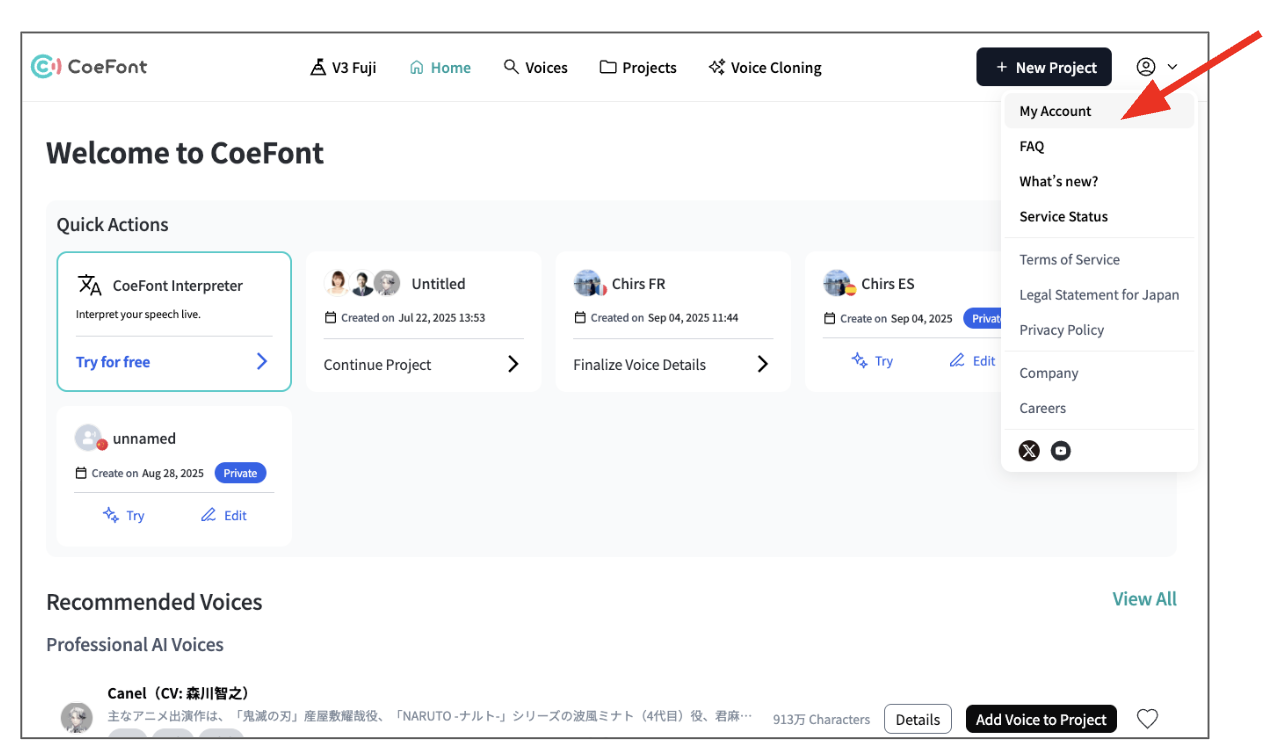The height and width of the screenshot is (756, 1276).
Task: Click 913万 Characters count text
Action: coord(821,719)
